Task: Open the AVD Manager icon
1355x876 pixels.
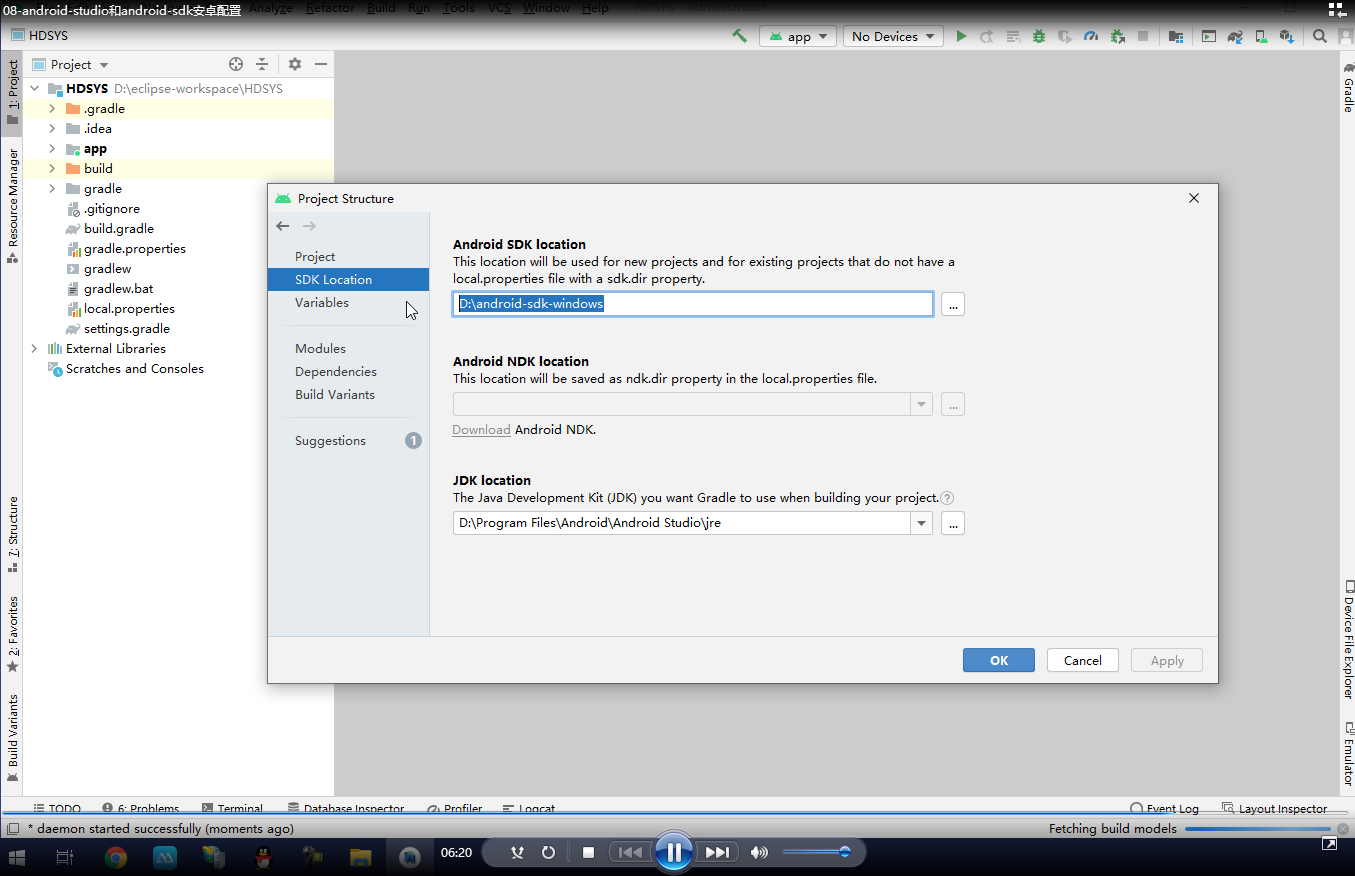Action: 1261,36
